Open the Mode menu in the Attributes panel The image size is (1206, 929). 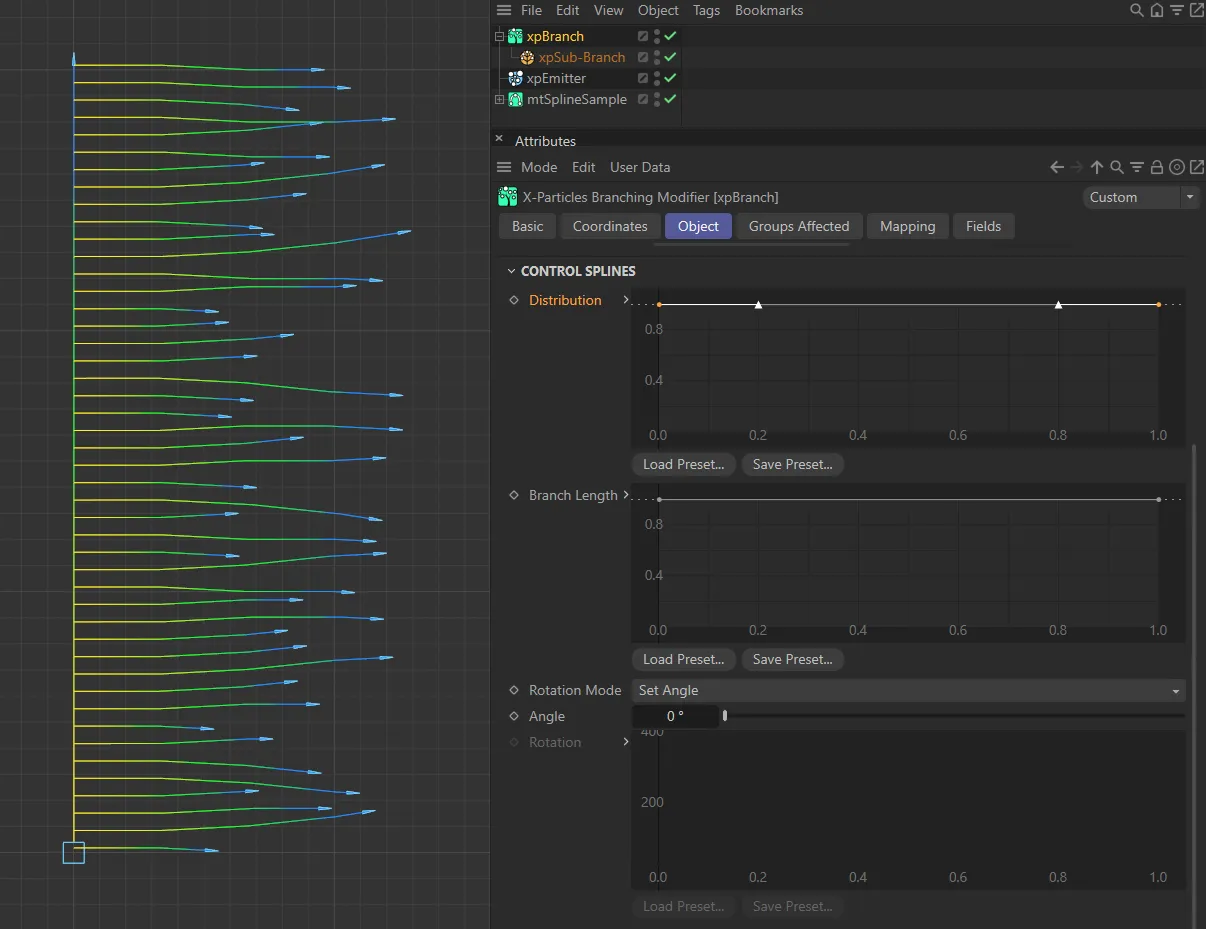pyautogui.click(x=539, y=167)
